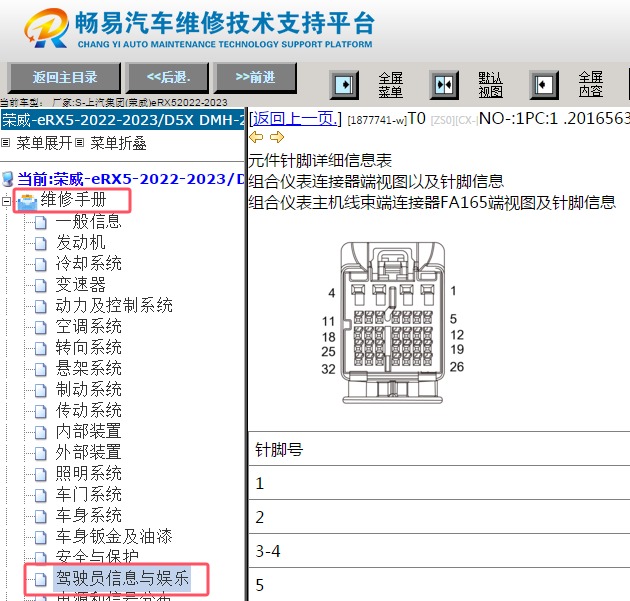
Task: Click page icon next to 车门系统
Action: click(x=41, y=495)
